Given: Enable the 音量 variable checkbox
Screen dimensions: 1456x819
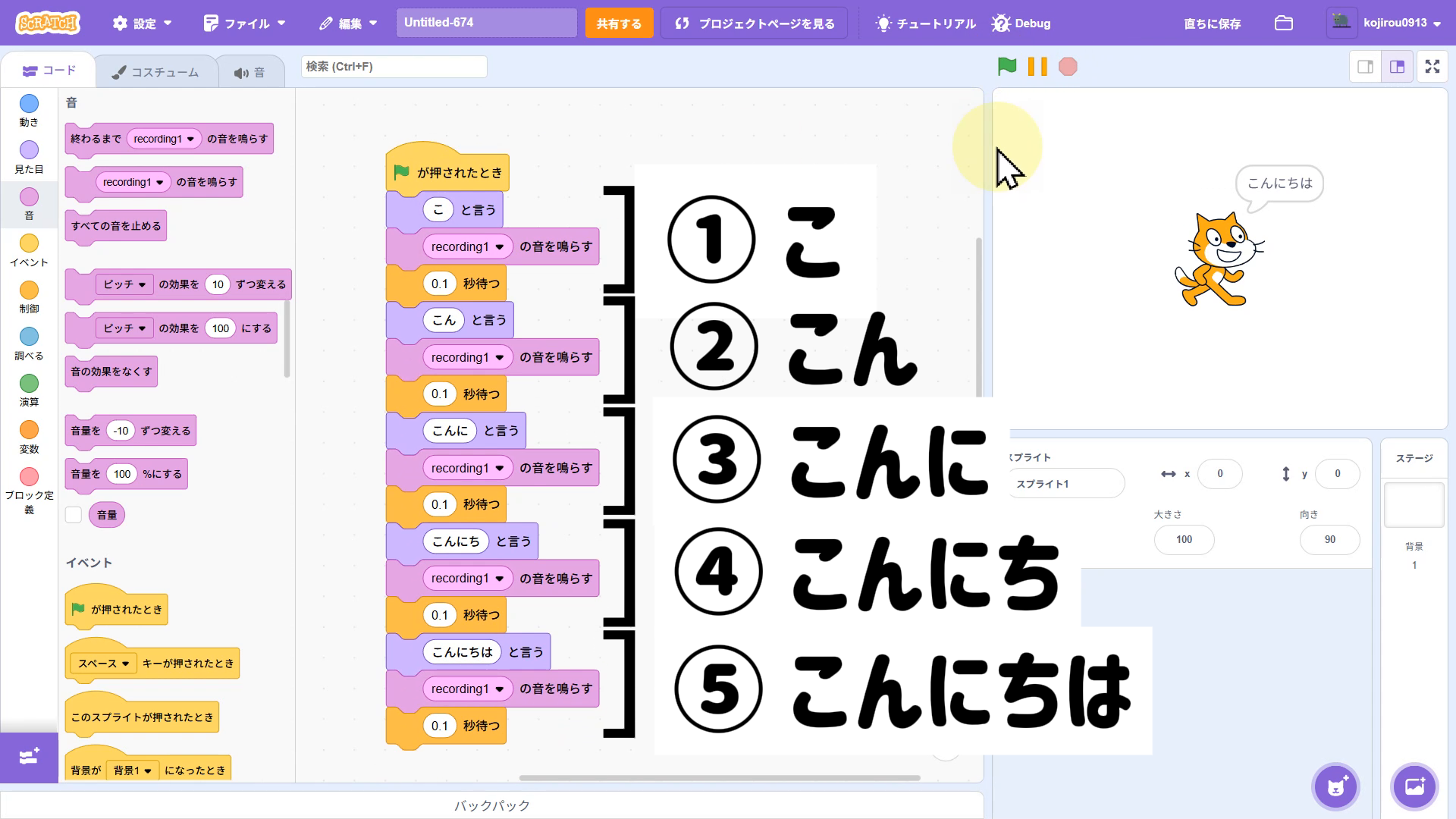Looking at the screenshot, I should (74, 515).
